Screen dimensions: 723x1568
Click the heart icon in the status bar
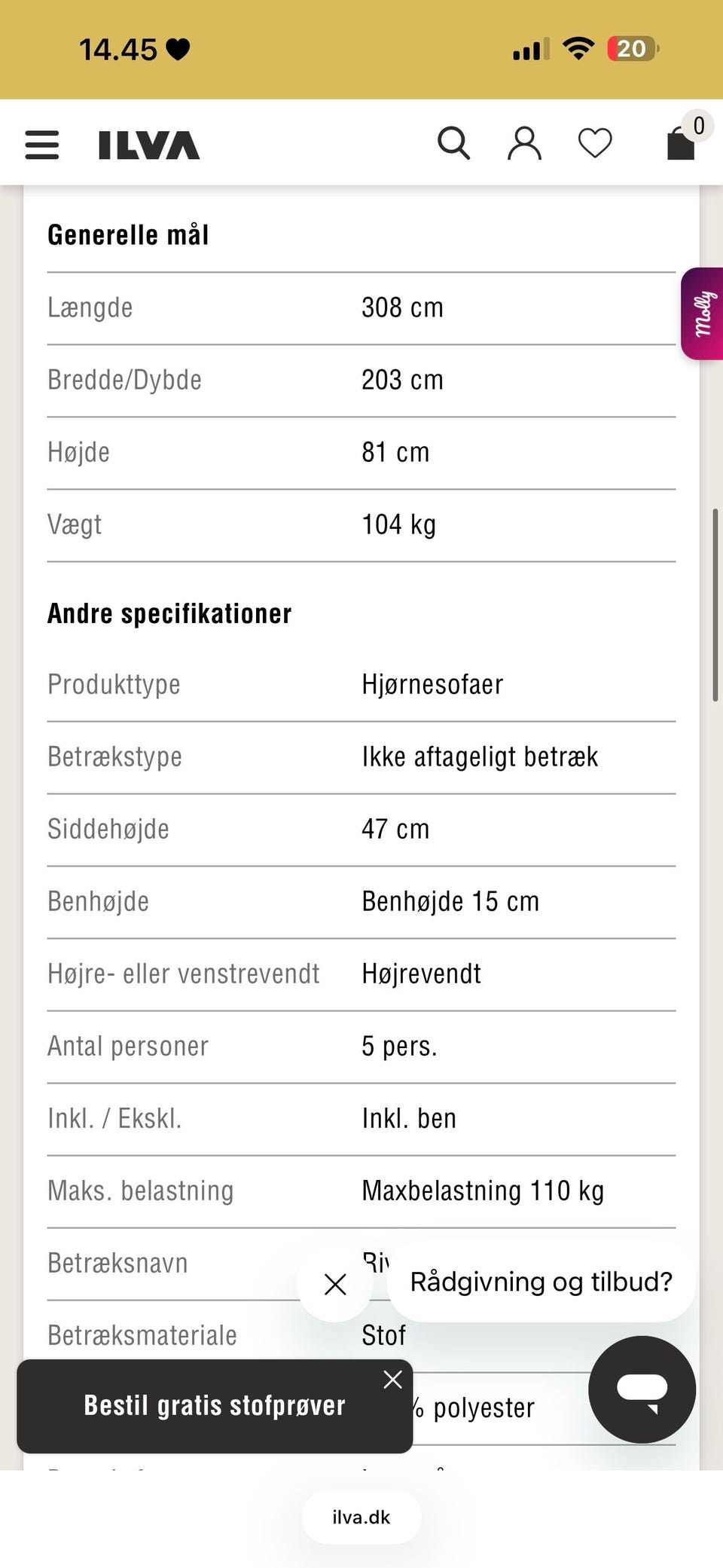(x=178, y=47)
